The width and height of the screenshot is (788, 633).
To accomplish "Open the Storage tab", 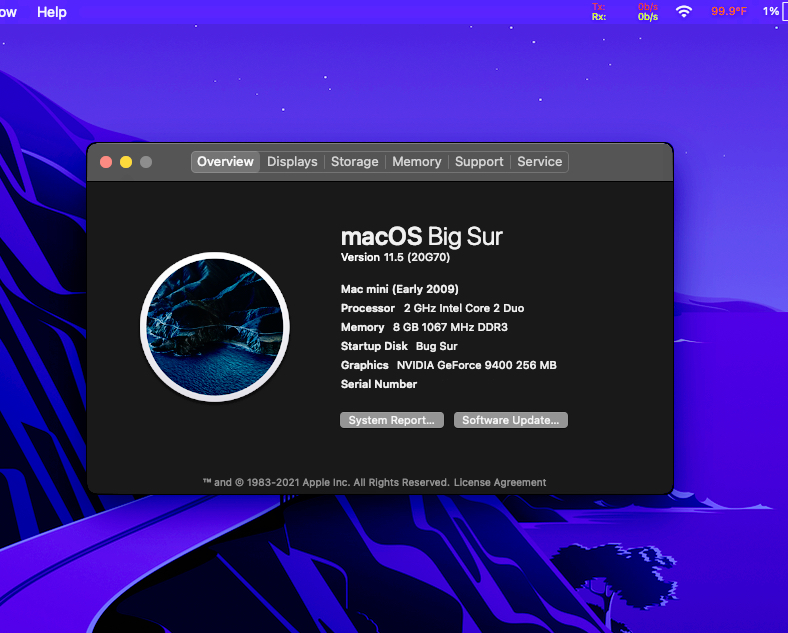I will click(354, 162).
